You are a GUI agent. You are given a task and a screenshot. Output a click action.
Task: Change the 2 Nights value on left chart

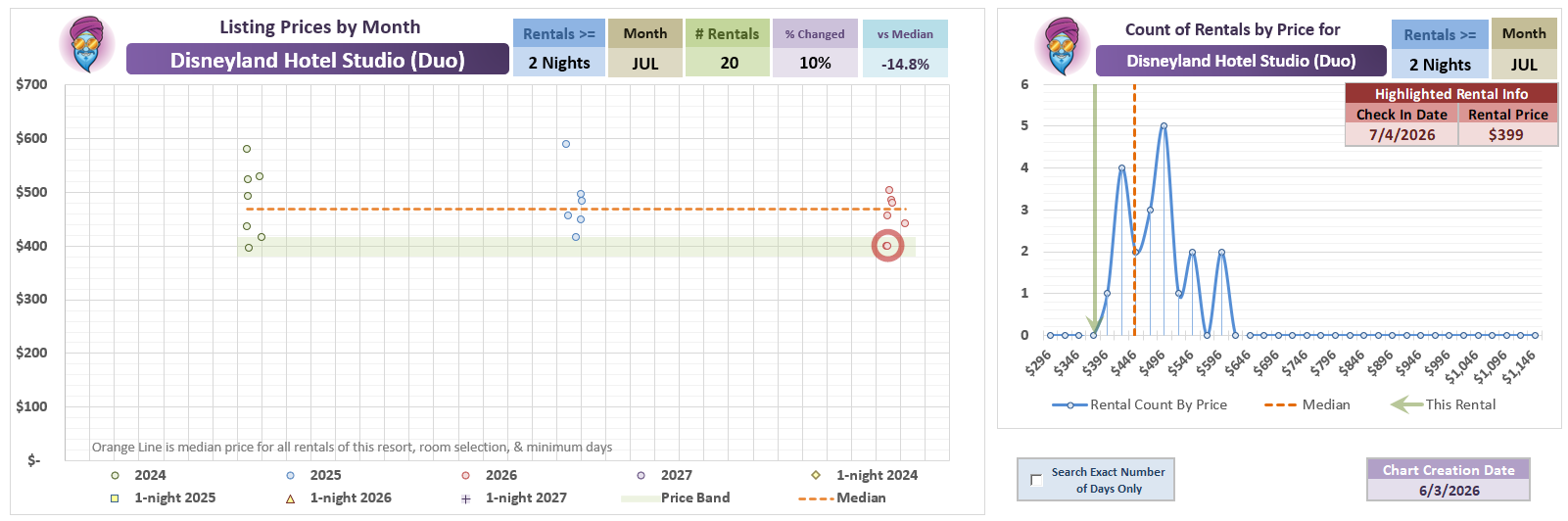559,63
